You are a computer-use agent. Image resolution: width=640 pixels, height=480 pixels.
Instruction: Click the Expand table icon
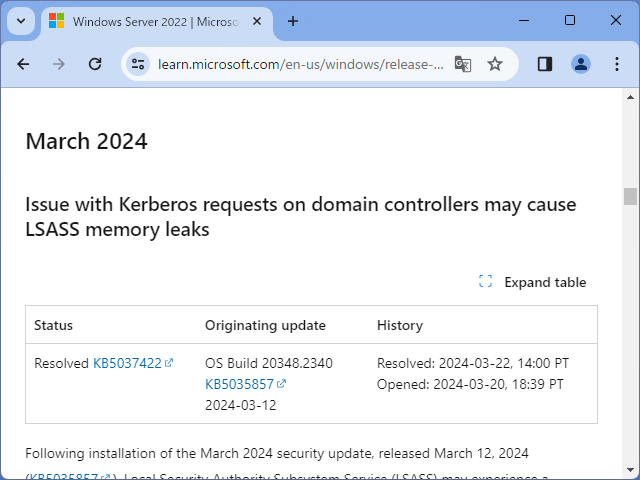click(485, 282)
